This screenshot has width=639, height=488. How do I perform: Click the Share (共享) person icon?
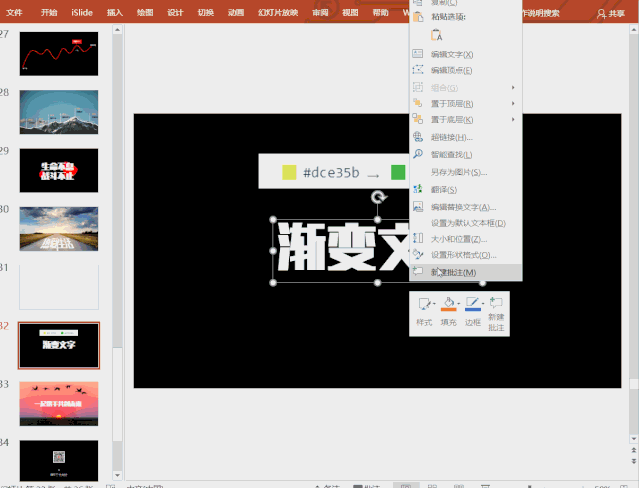601,14
